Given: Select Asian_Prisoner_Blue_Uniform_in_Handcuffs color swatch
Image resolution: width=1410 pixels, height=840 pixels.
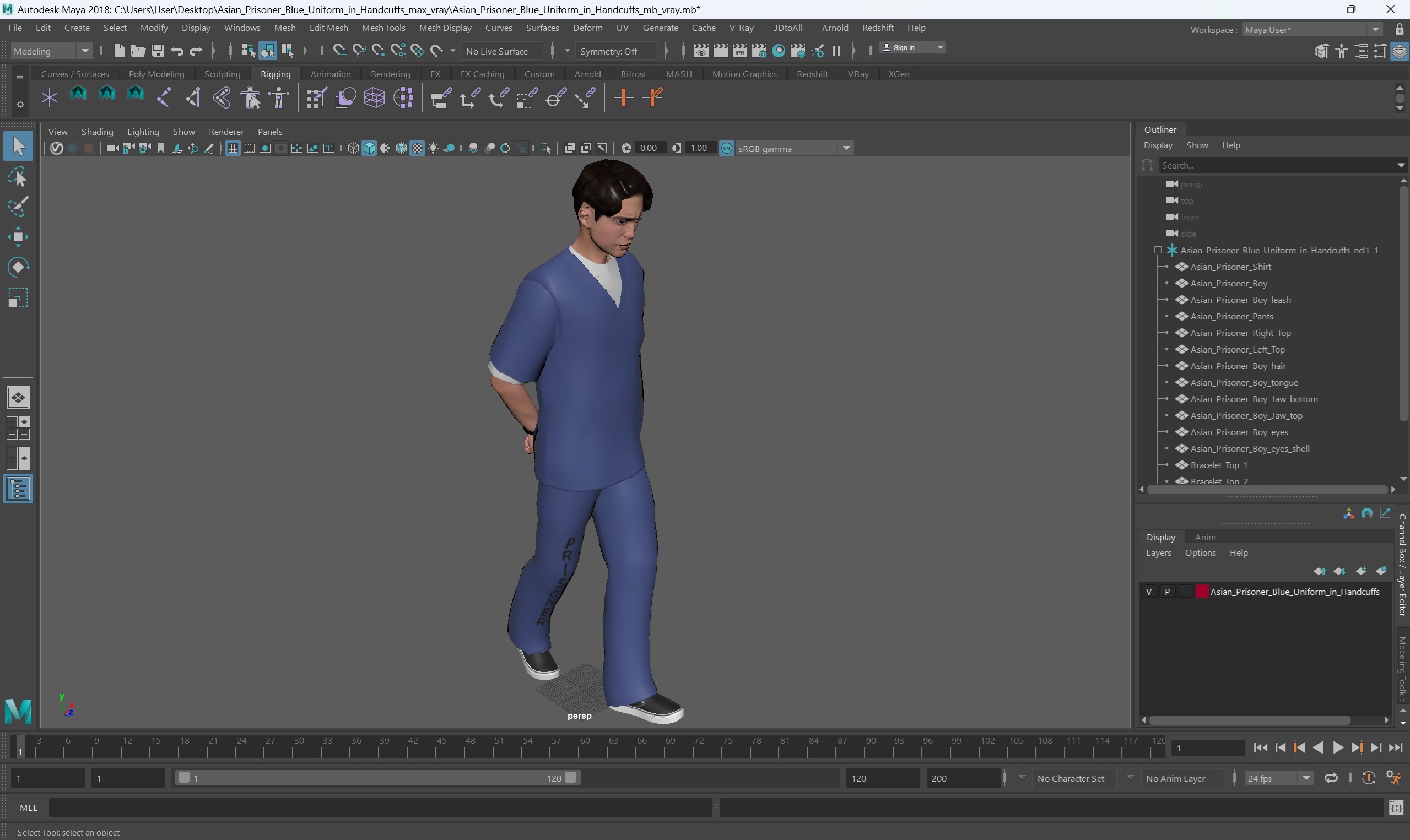Looking at the screenshot, I should (x=1201, y=591).
